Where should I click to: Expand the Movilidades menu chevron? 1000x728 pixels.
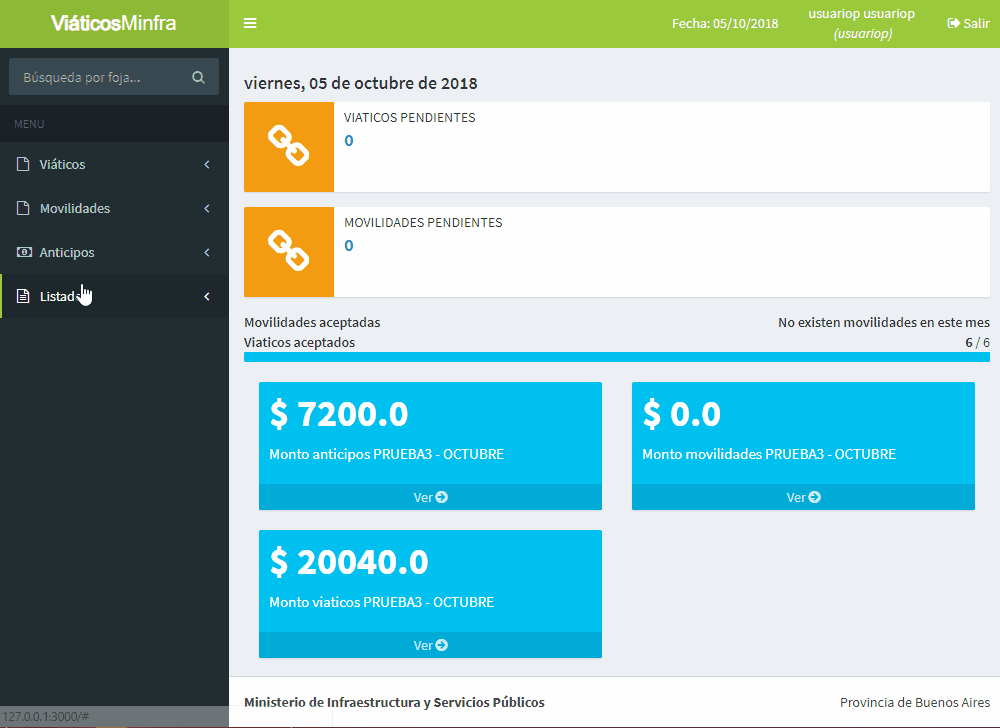207,208
